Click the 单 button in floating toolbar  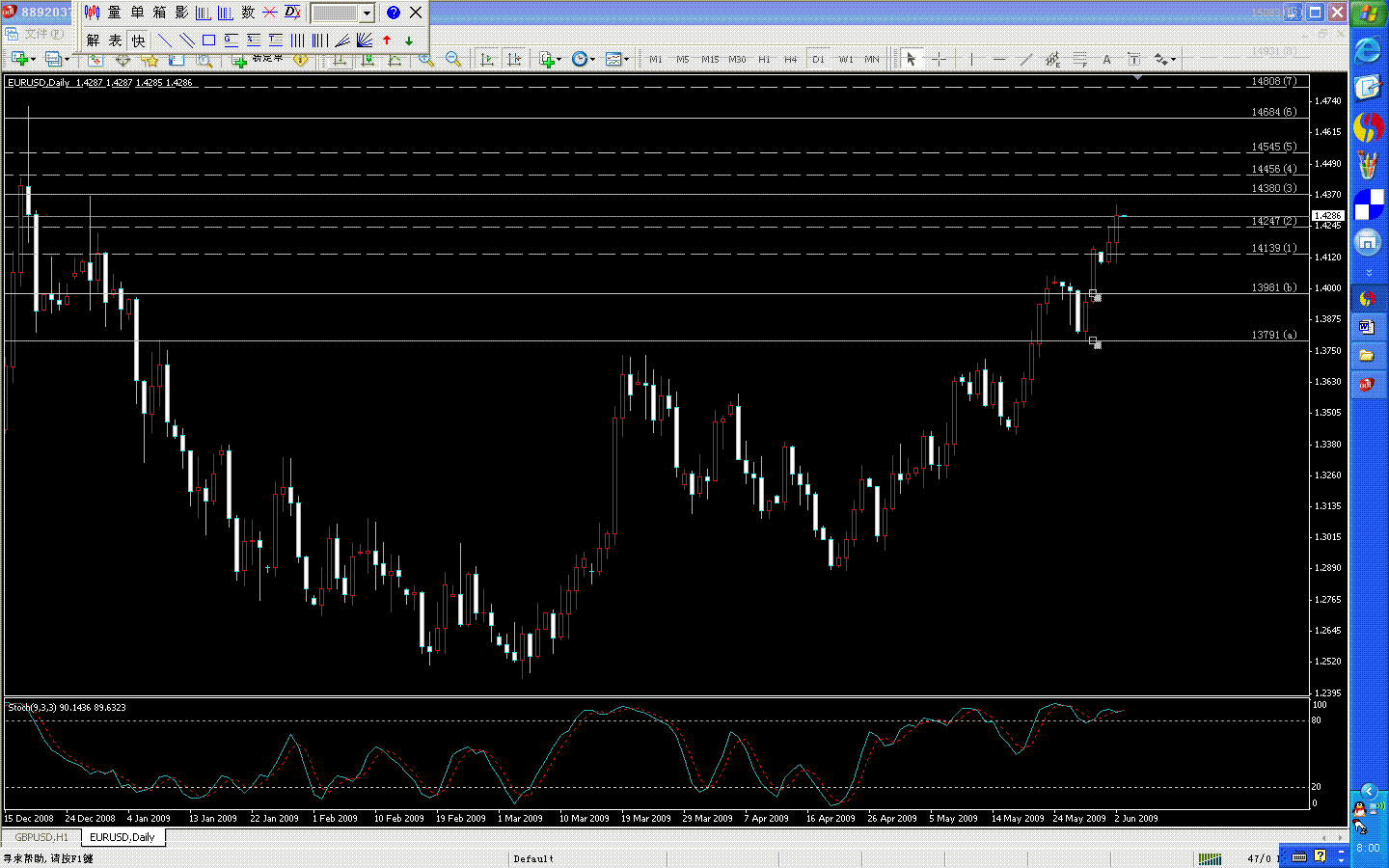(137, 13)
